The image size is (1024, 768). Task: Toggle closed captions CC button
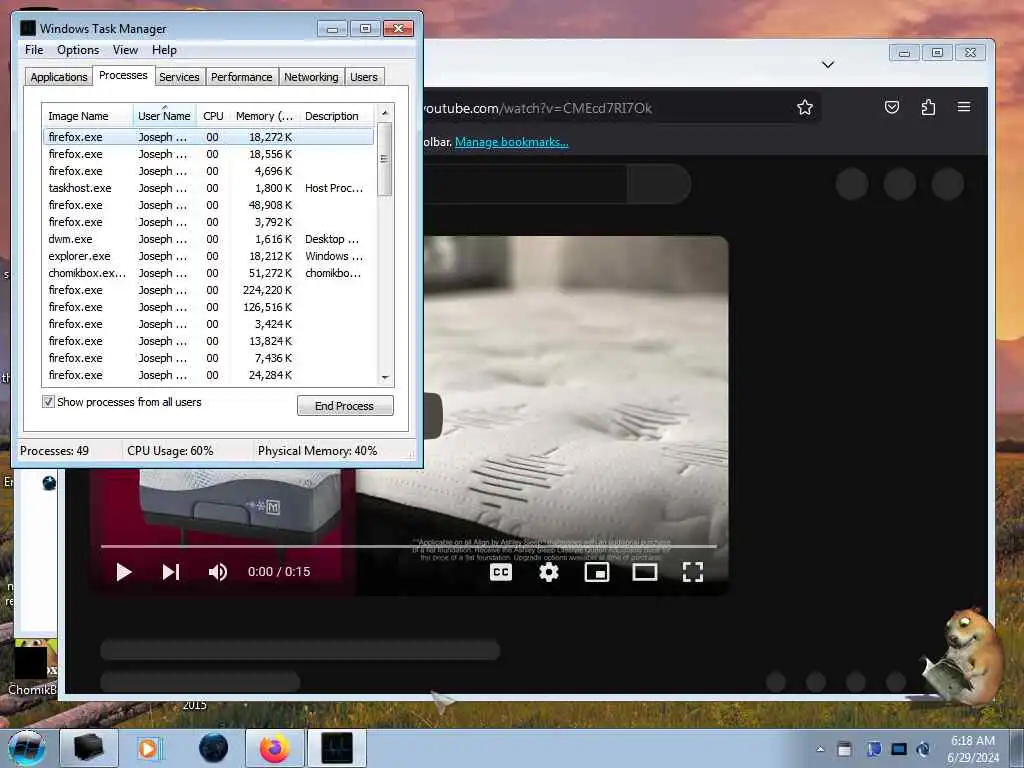(x=501, y=572)
